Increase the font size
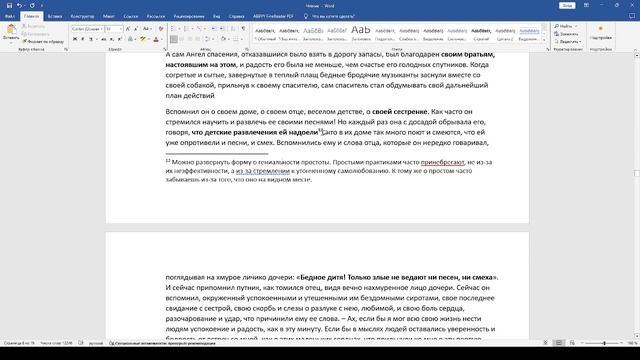The width and height of the screenshot is (640, 360). [128, 29]
